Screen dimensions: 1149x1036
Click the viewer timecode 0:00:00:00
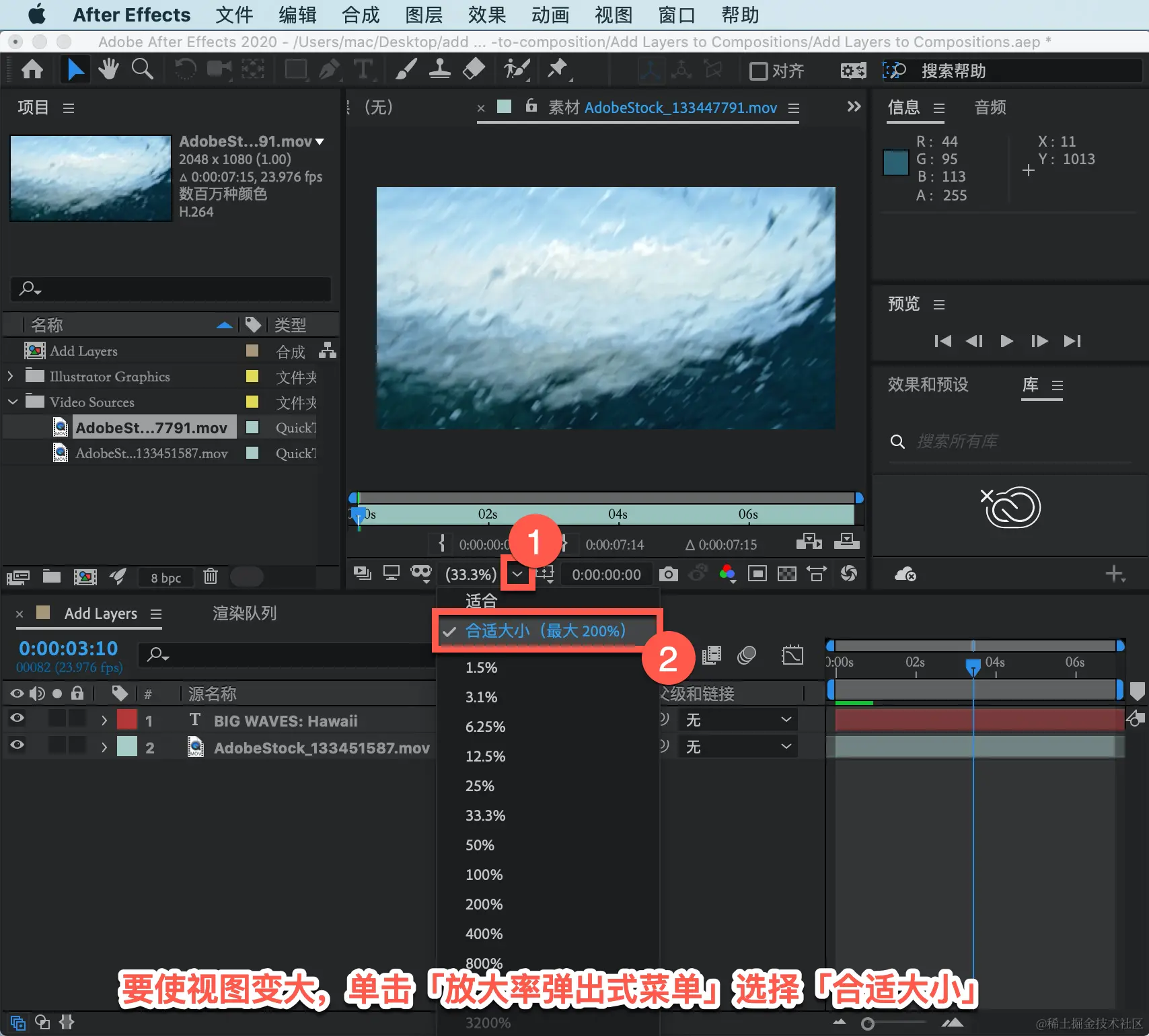tap(606, 575)
